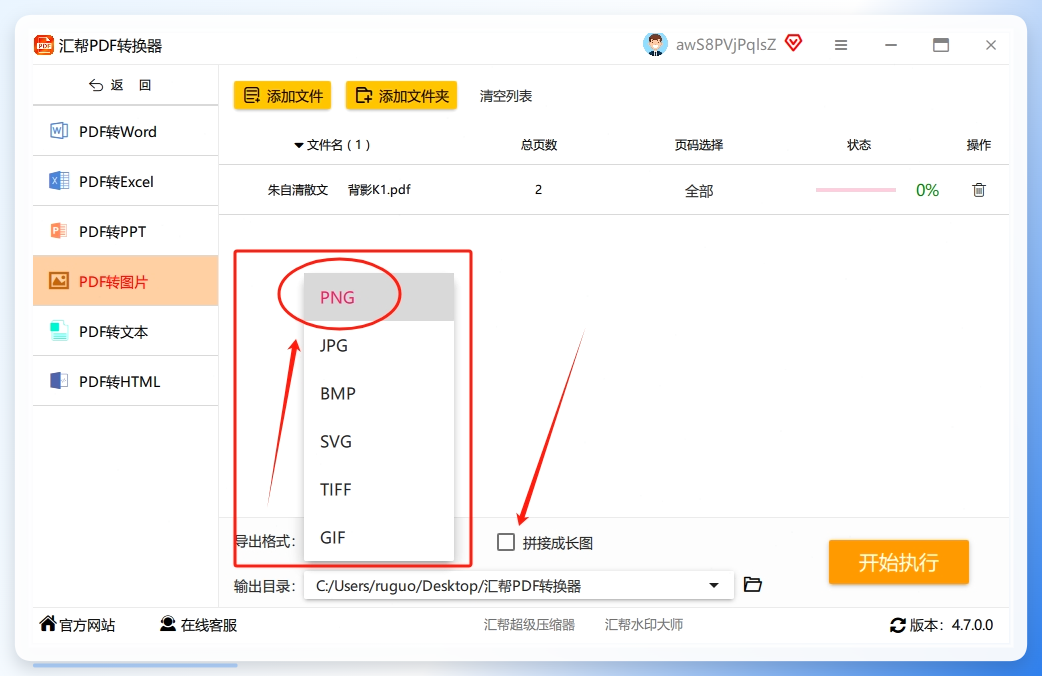Viewport: 1042px width, 676px height.
Task: Open the 汇帮超级压缩器 link
Action: click(529, 625)
